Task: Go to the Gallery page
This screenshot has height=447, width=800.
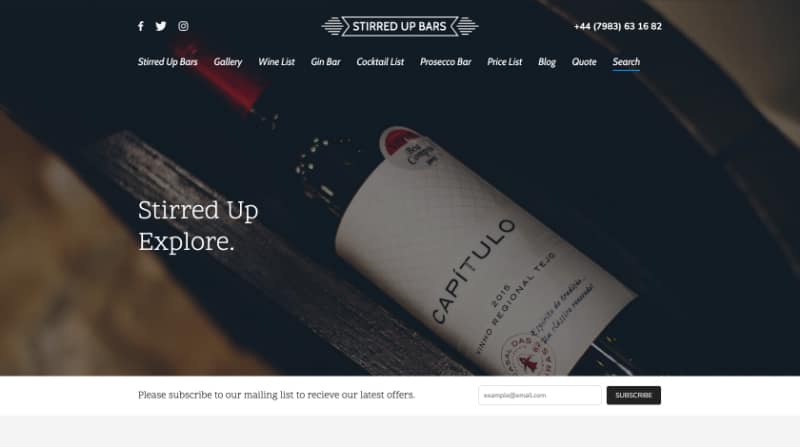Action: click(228, 62)
